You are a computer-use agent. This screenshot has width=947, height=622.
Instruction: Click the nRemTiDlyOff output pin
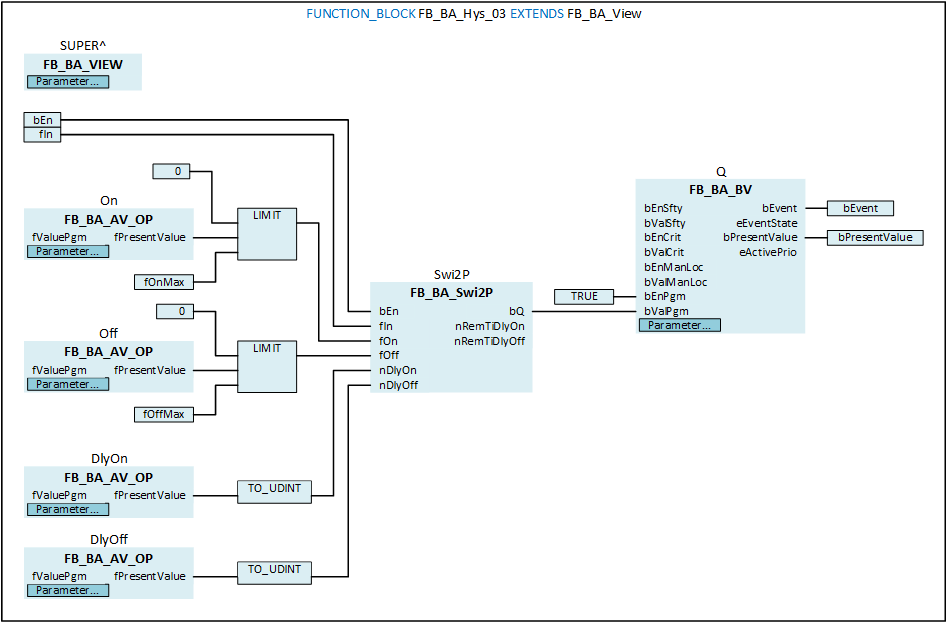[x=490, y=341]
